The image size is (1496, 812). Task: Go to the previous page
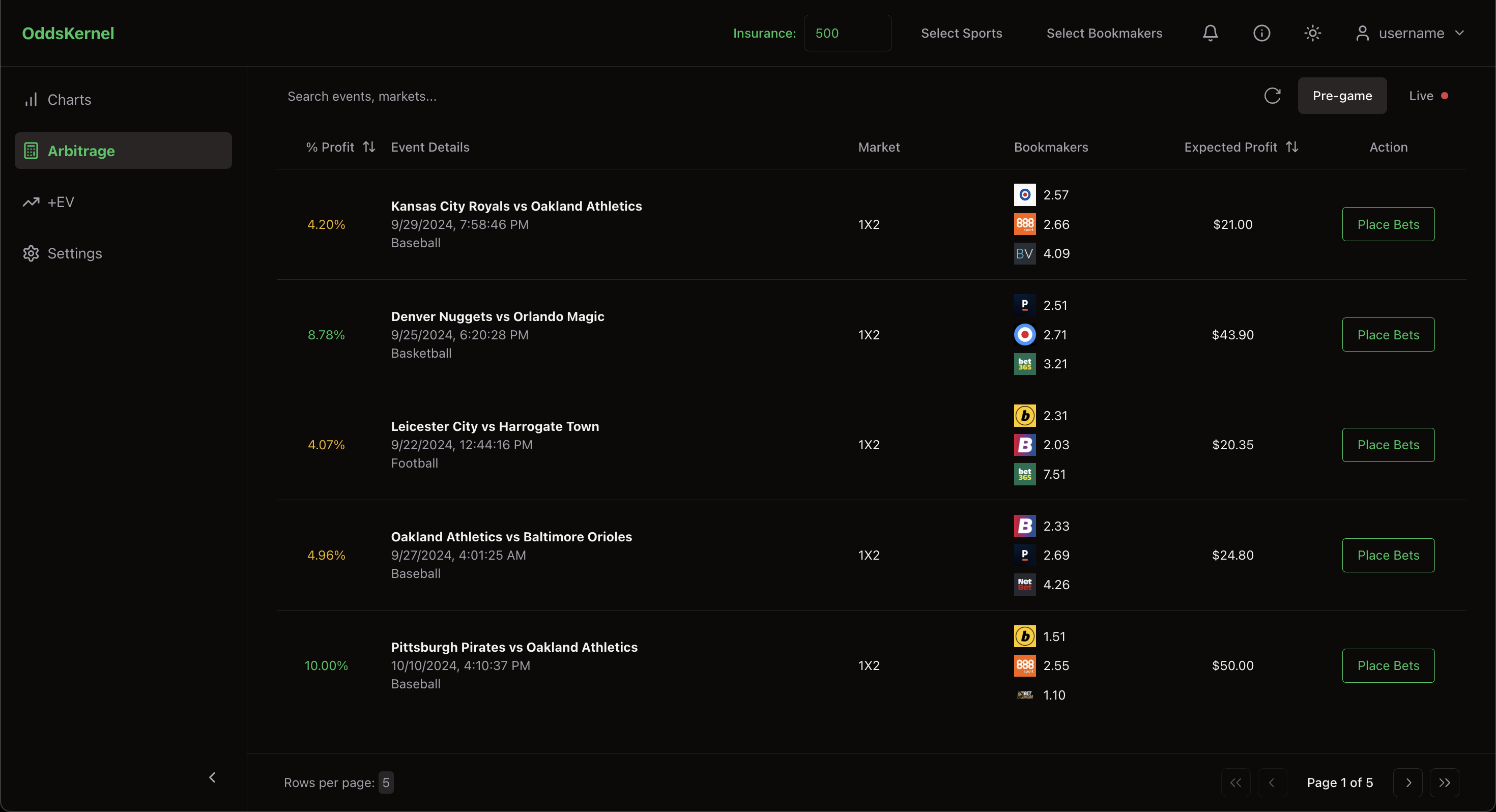(x=1272, y=783)
